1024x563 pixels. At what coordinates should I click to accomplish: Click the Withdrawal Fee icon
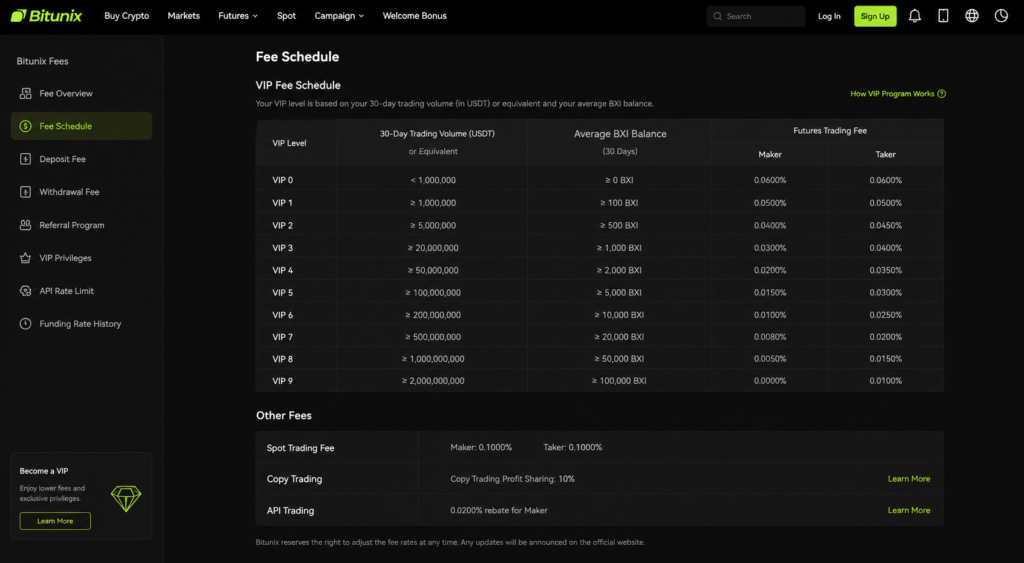25,192
